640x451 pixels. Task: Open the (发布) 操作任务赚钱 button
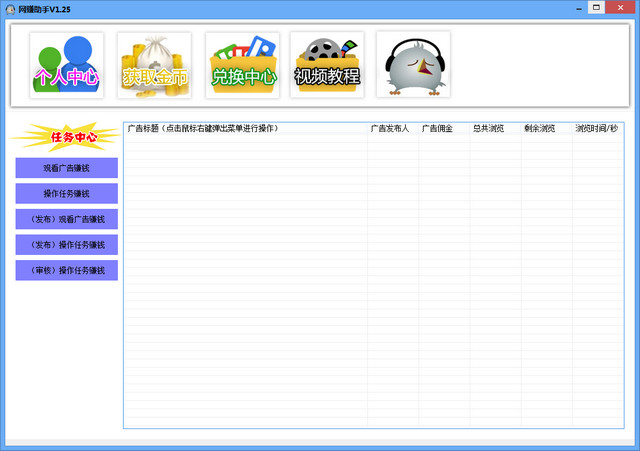pos(66,245)
